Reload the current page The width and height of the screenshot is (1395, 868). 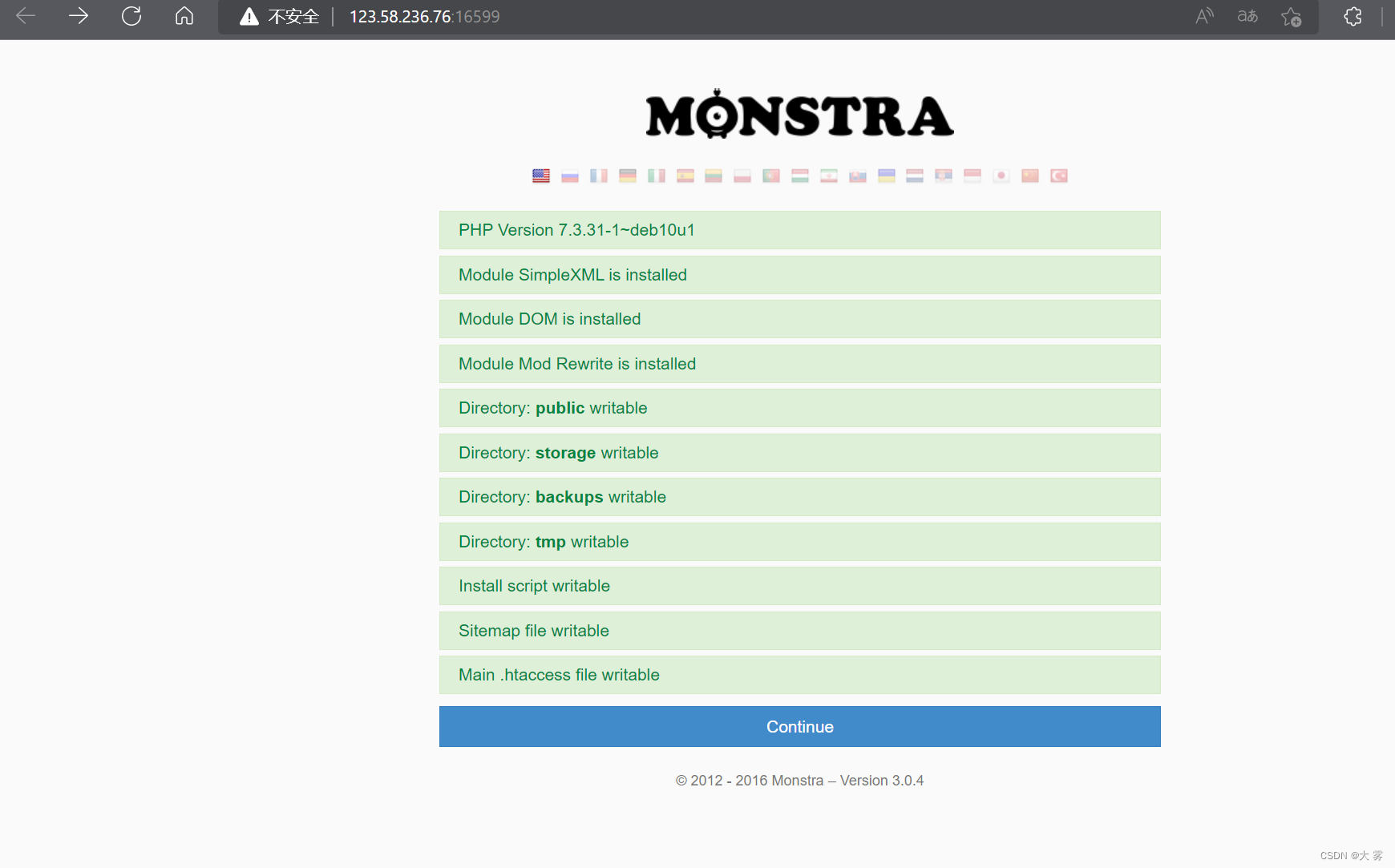(x=131, y=16)
